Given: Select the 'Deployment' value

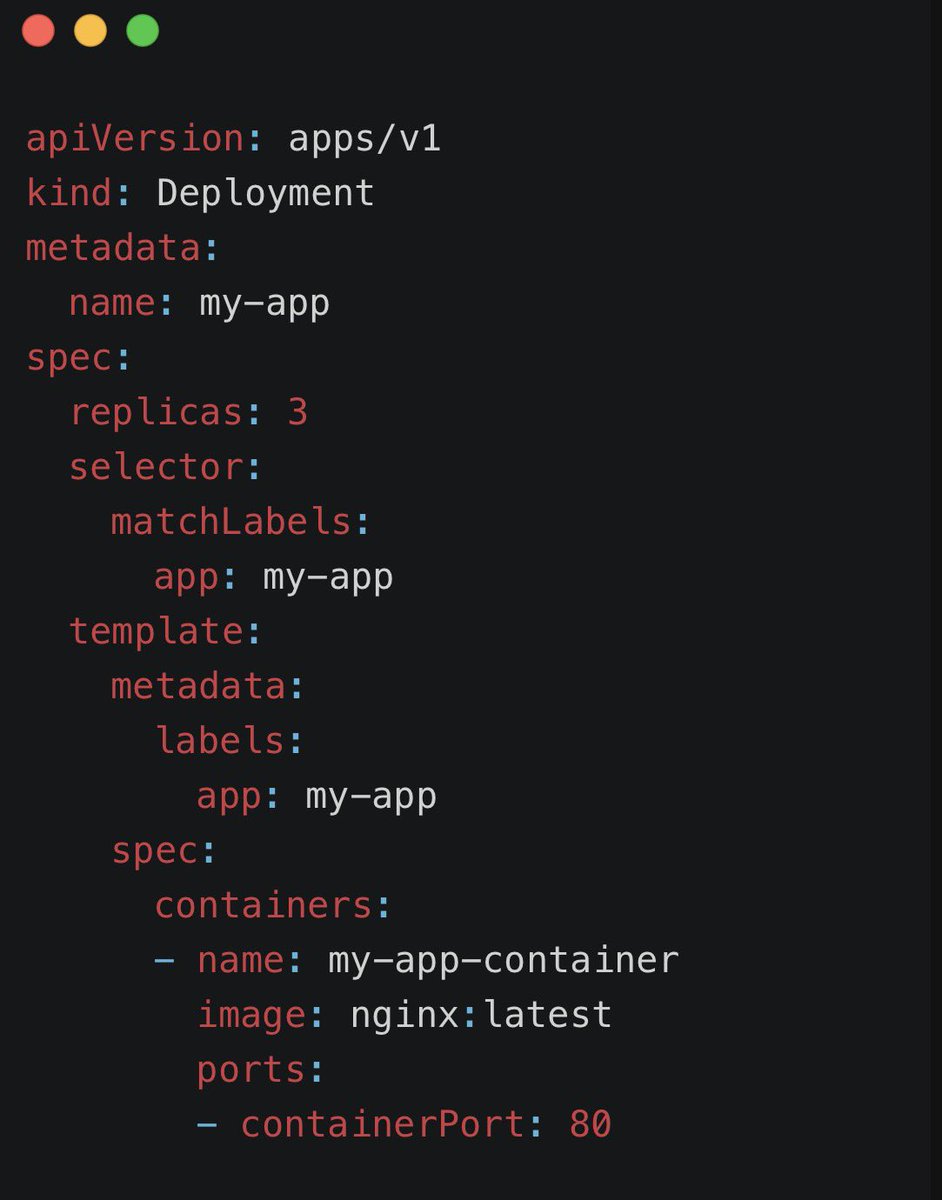Looking at the screenshot, I should tap(266, 193).
